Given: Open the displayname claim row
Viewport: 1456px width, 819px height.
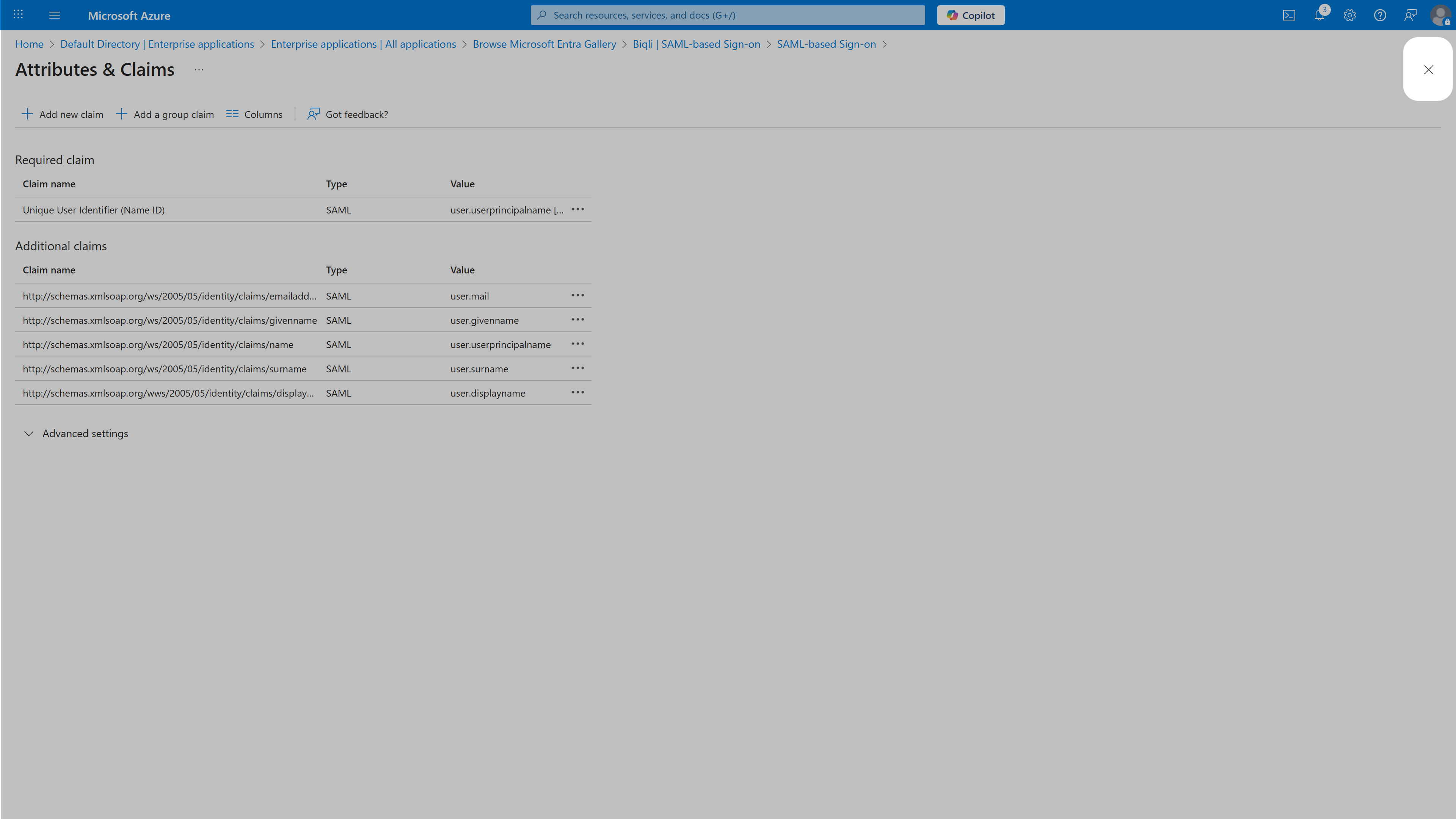Looking at the screenshot, I should 303,393.
